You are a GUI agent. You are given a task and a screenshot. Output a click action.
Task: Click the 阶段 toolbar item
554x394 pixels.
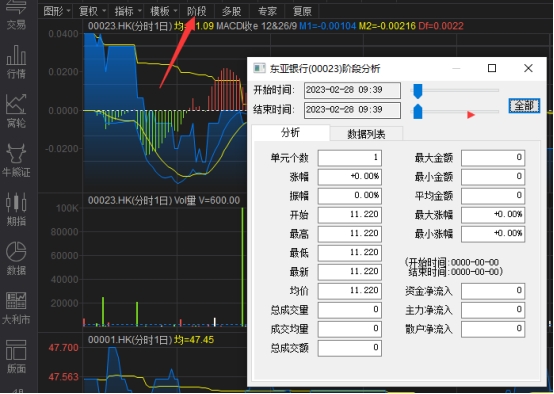196,11
